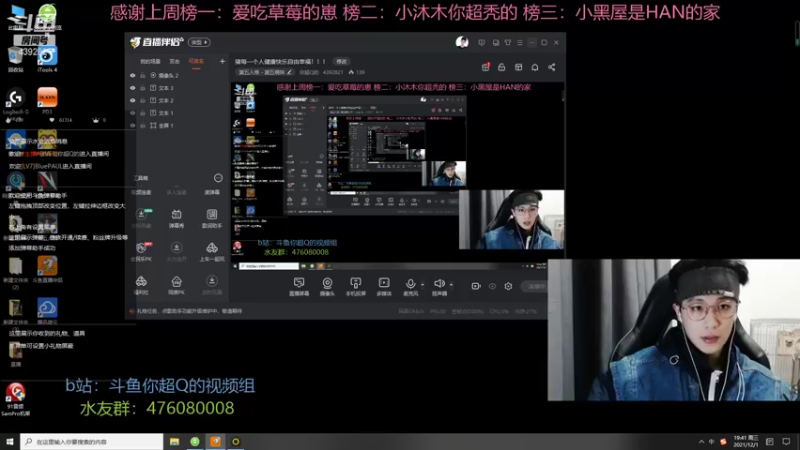Open message icon in title bar
This screenshot has height=450, width=800.
point(482,43)
